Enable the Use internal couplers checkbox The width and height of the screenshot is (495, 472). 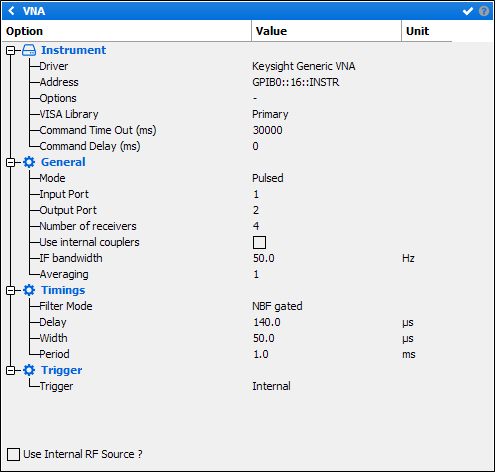point(259,242)
